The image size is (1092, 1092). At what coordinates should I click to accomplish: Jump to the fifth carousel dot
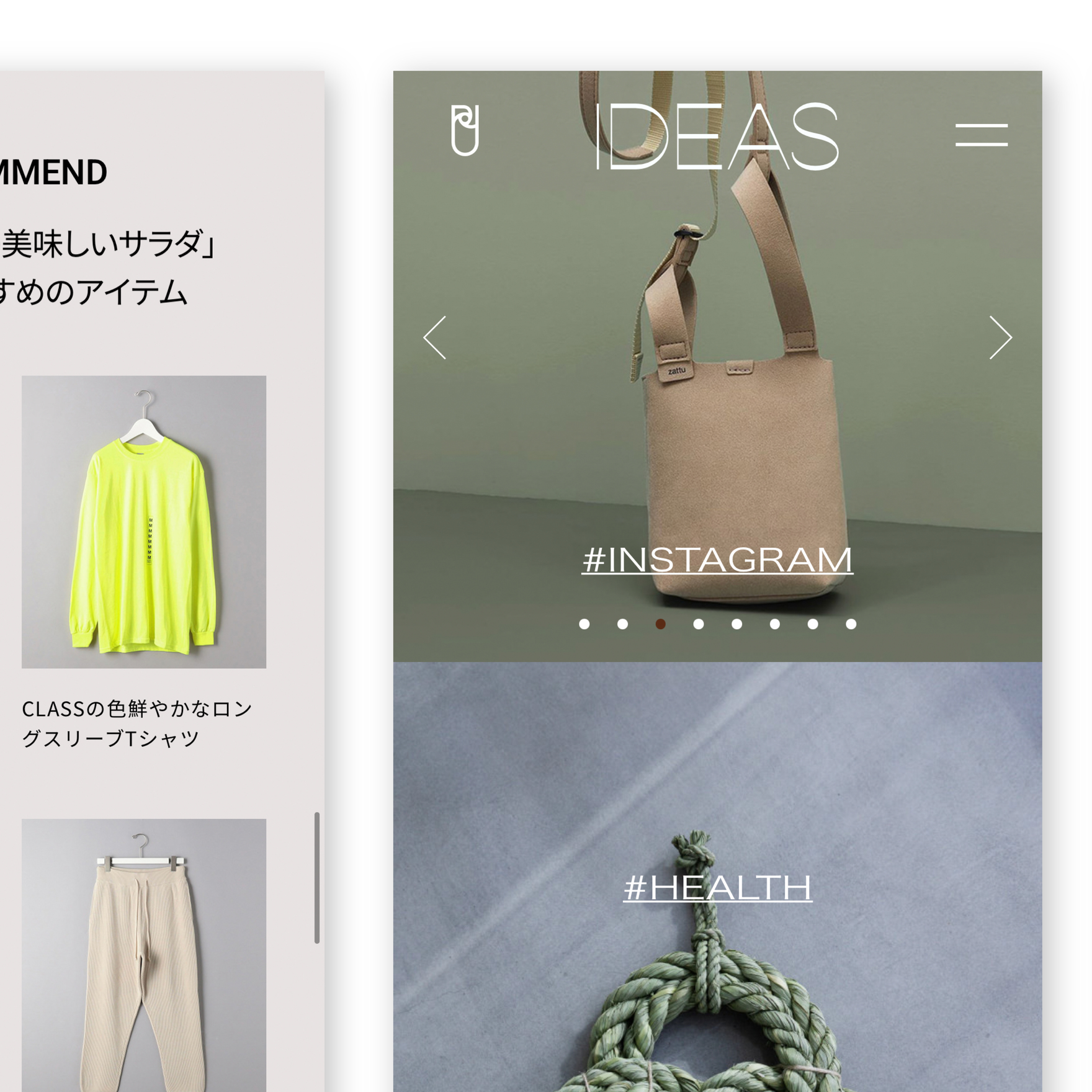tap(736, 624)
